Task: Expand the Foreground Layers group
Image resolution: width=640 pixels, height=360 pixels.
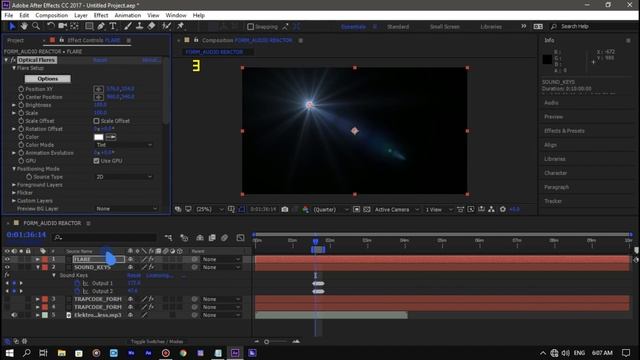Action: [14, 185]
